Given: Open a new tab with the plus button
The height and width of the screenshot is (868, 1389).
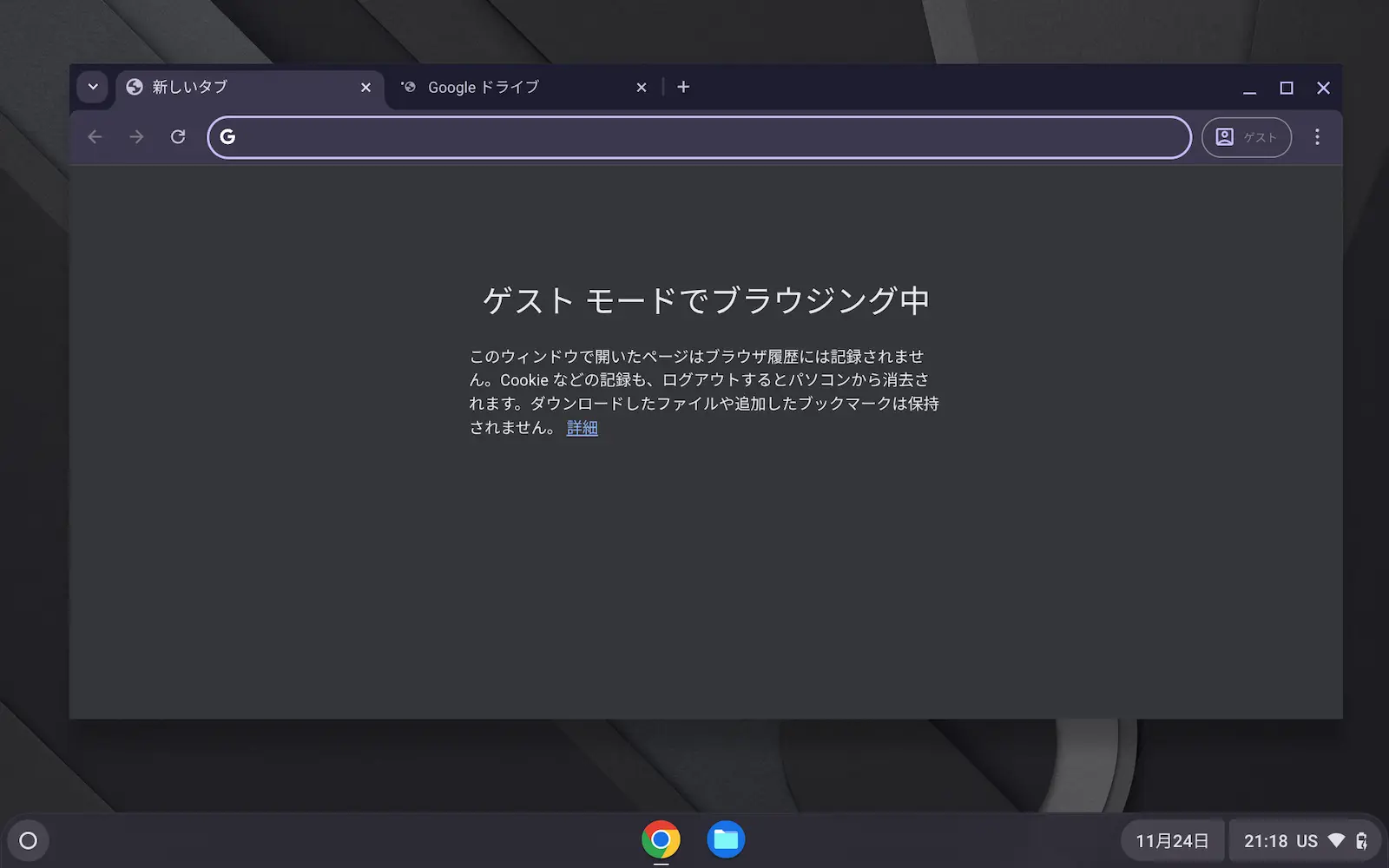Looking at the screenshot, I should pyautogui.click(x=684, y=87).
